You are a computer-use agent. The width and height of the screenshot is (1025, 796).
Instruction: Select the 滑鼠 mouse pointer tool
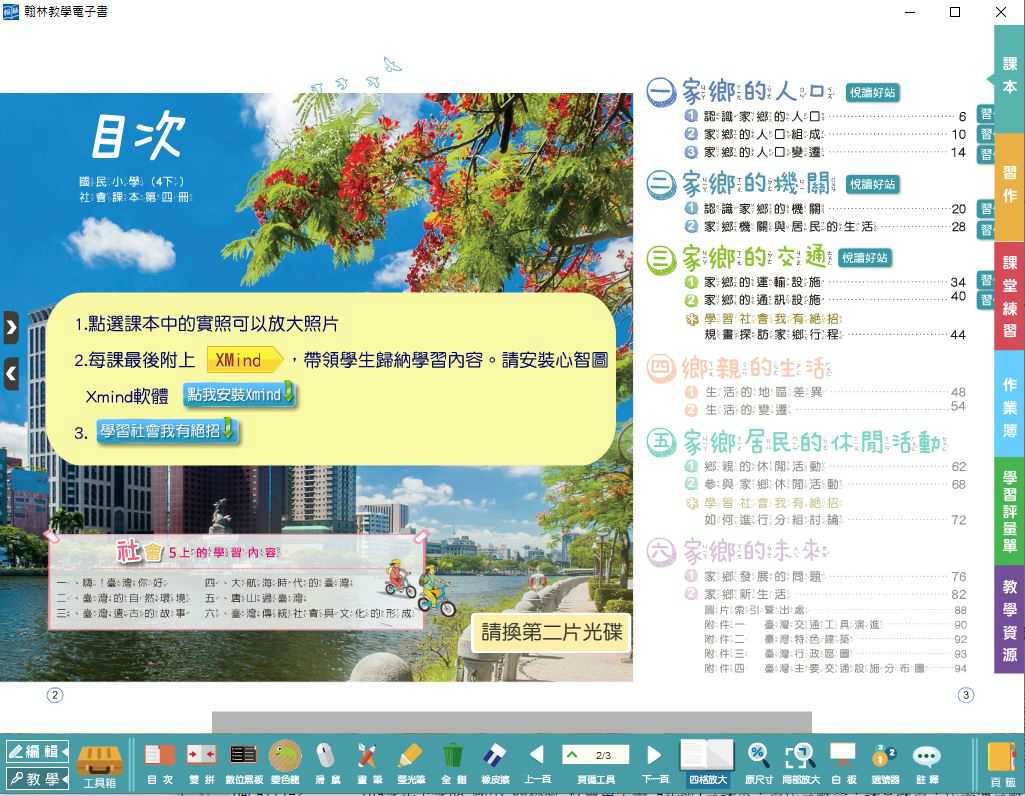click(x=327, y=763)
